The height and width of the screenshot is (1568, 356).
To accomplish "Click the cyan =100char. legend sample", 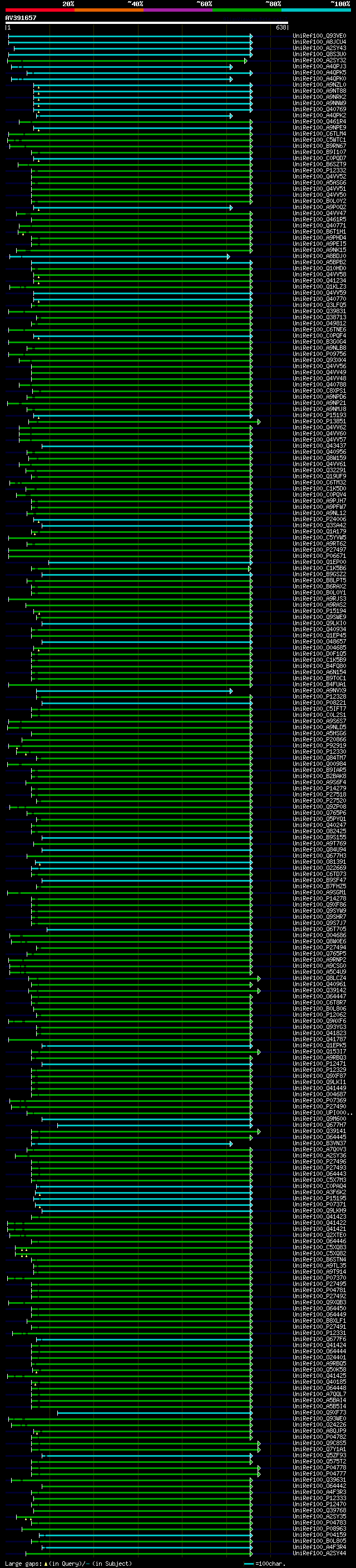I will pyautogui.click(x=248, y=1563).
